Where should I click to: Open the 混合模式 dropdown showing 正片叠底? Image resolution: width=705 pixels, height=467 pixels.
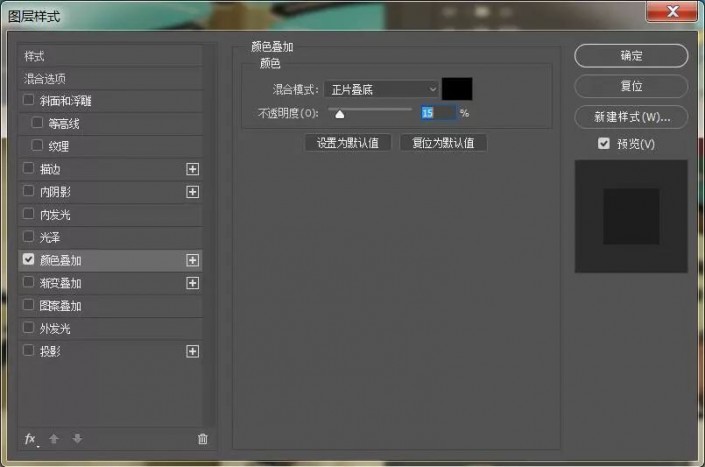pyautogui.click(x=381, y=89)
